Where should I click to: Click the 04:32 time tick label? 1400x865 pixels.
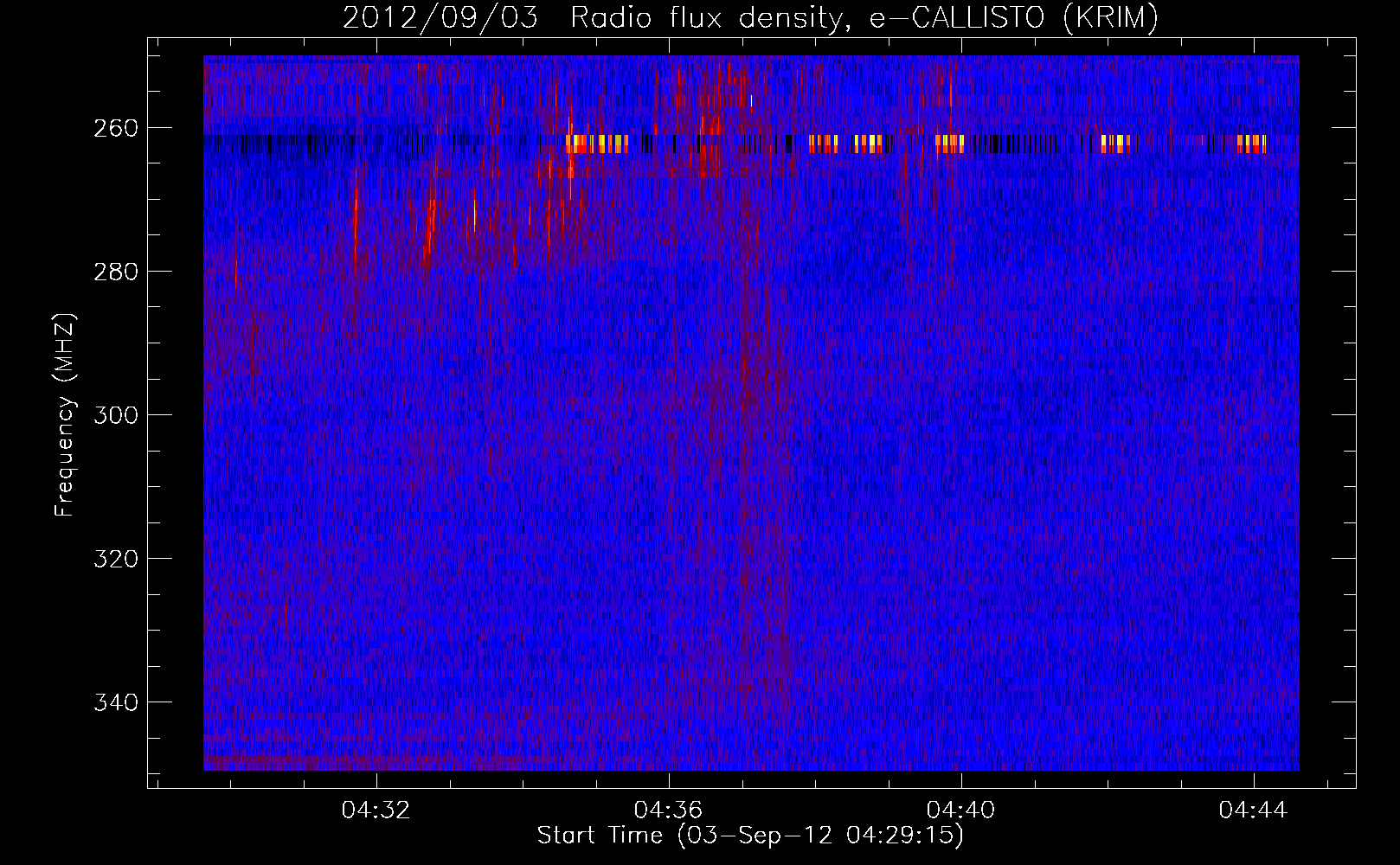376,811
